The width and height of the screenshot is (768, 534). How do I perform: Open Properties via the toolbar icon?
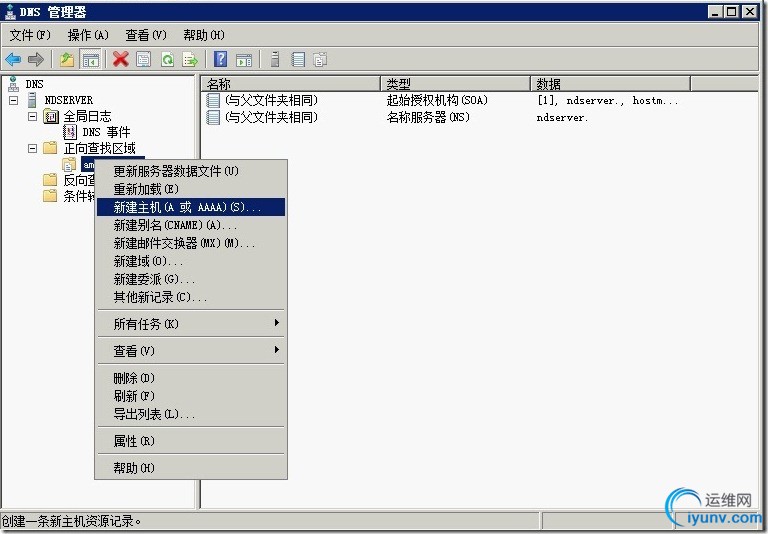pos(144,60)
